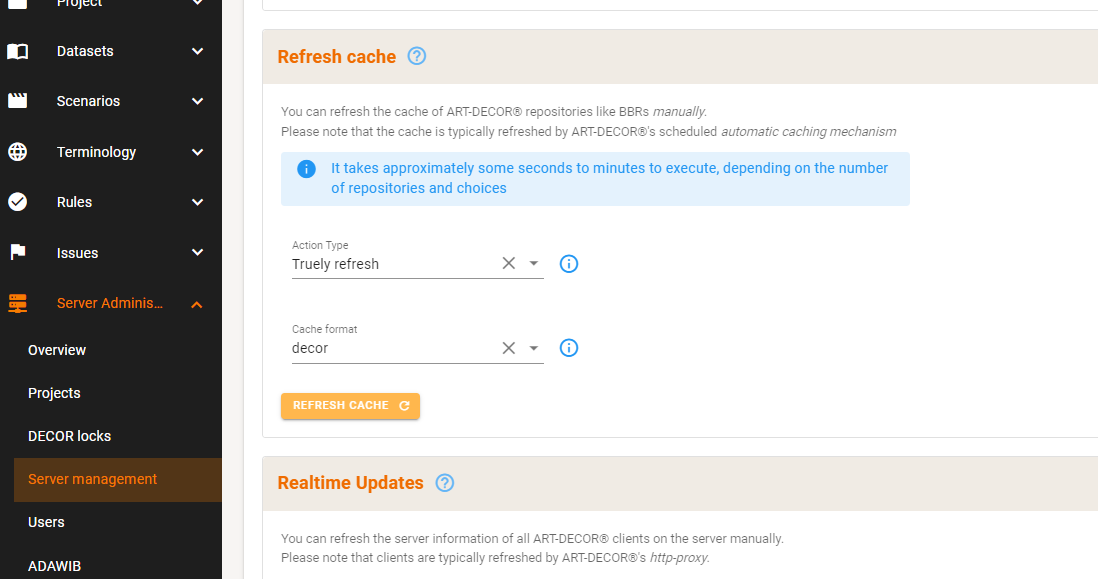Click the Rules checkmark icon
Image resolution: width=1098 pixels, height=579 pixels.
click(x=18, y=202)
